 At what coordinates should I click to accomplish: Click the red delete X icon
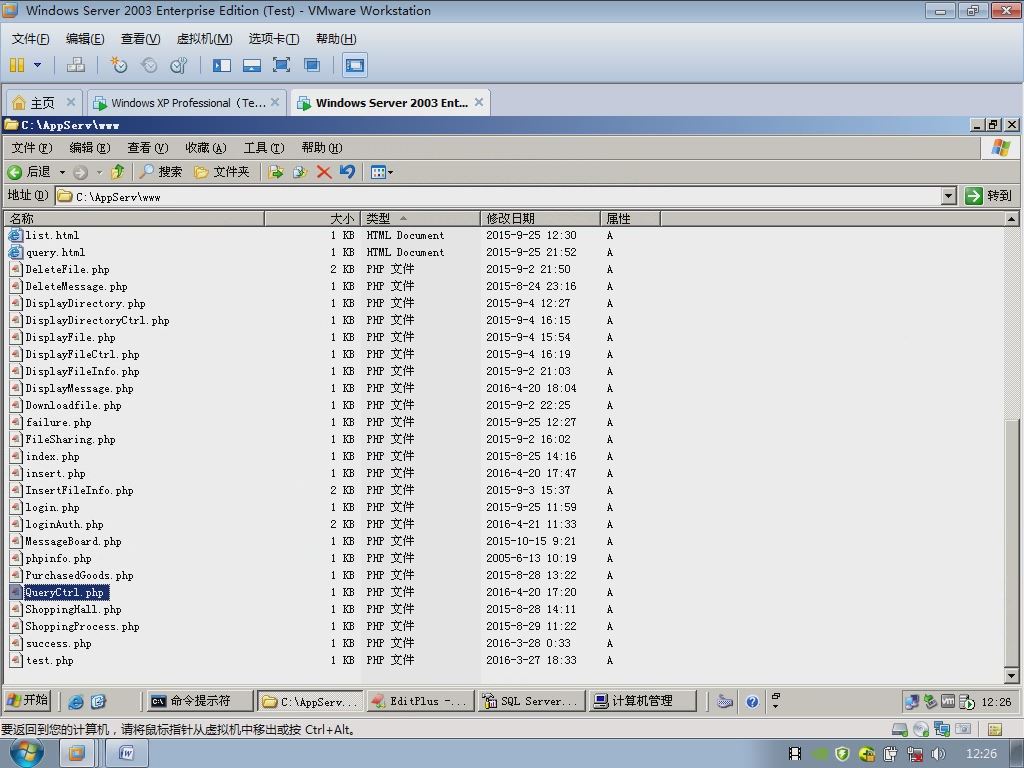[324, 172]
